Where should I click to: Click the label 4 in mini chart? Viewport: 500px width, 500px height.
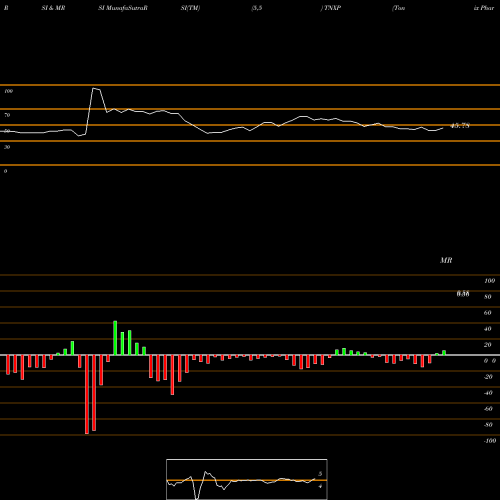(320, 486)
